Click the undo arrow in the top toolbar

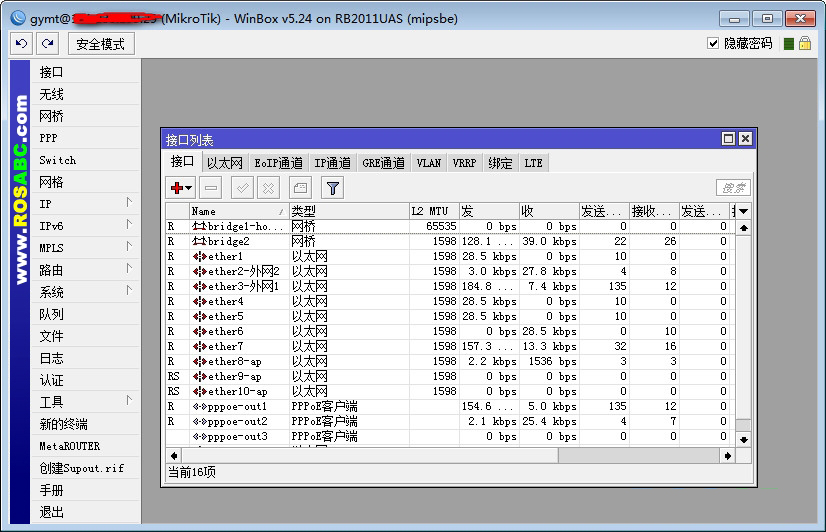[x=21, y=44]
